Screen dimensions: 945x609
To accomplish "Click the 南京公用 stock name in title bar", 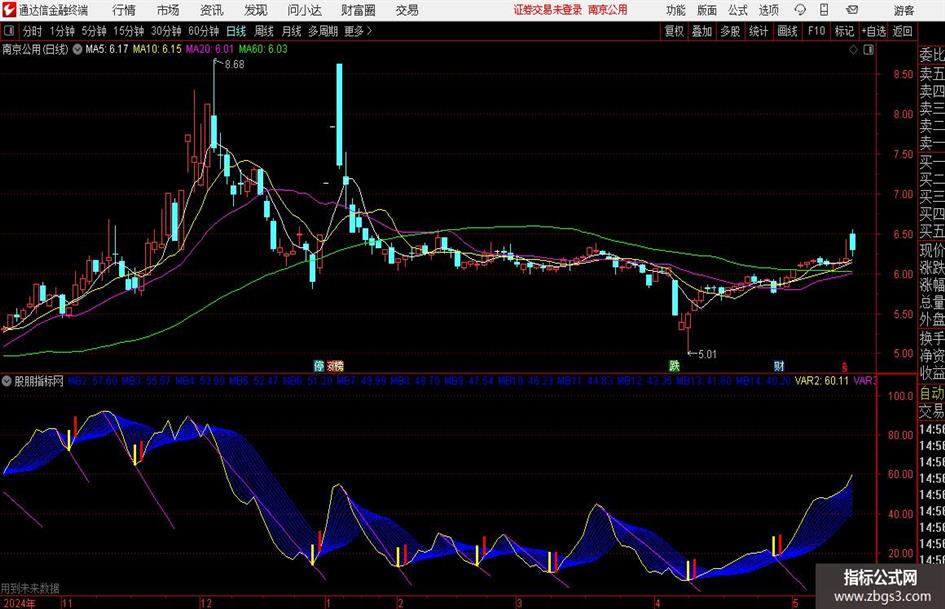I will pos(608,10).
